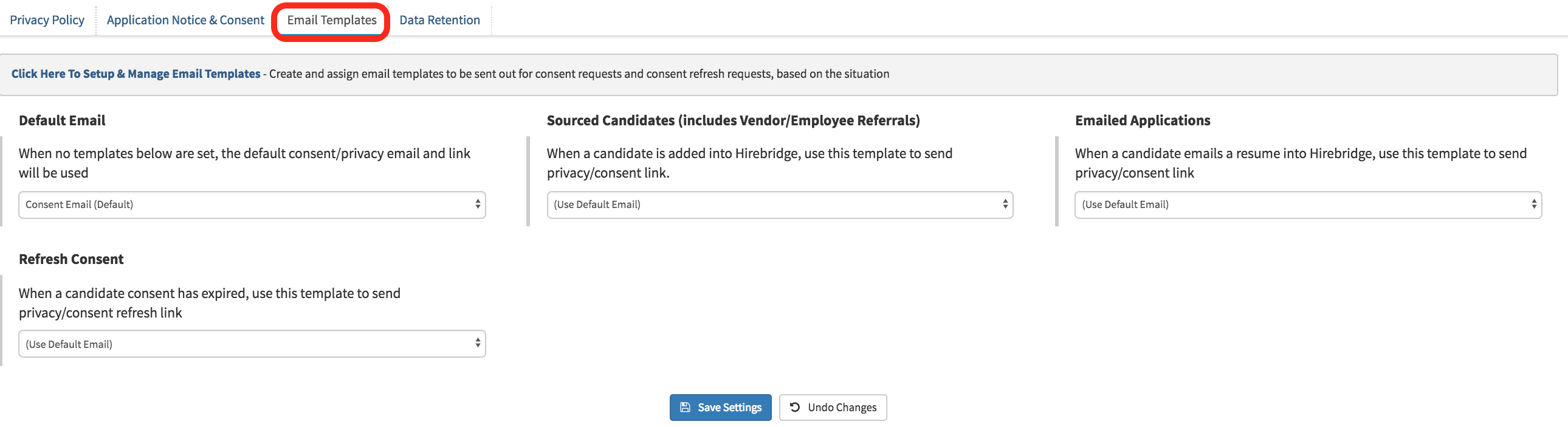Click the stepper arrows on Default Email dropdown

[478, 204]
